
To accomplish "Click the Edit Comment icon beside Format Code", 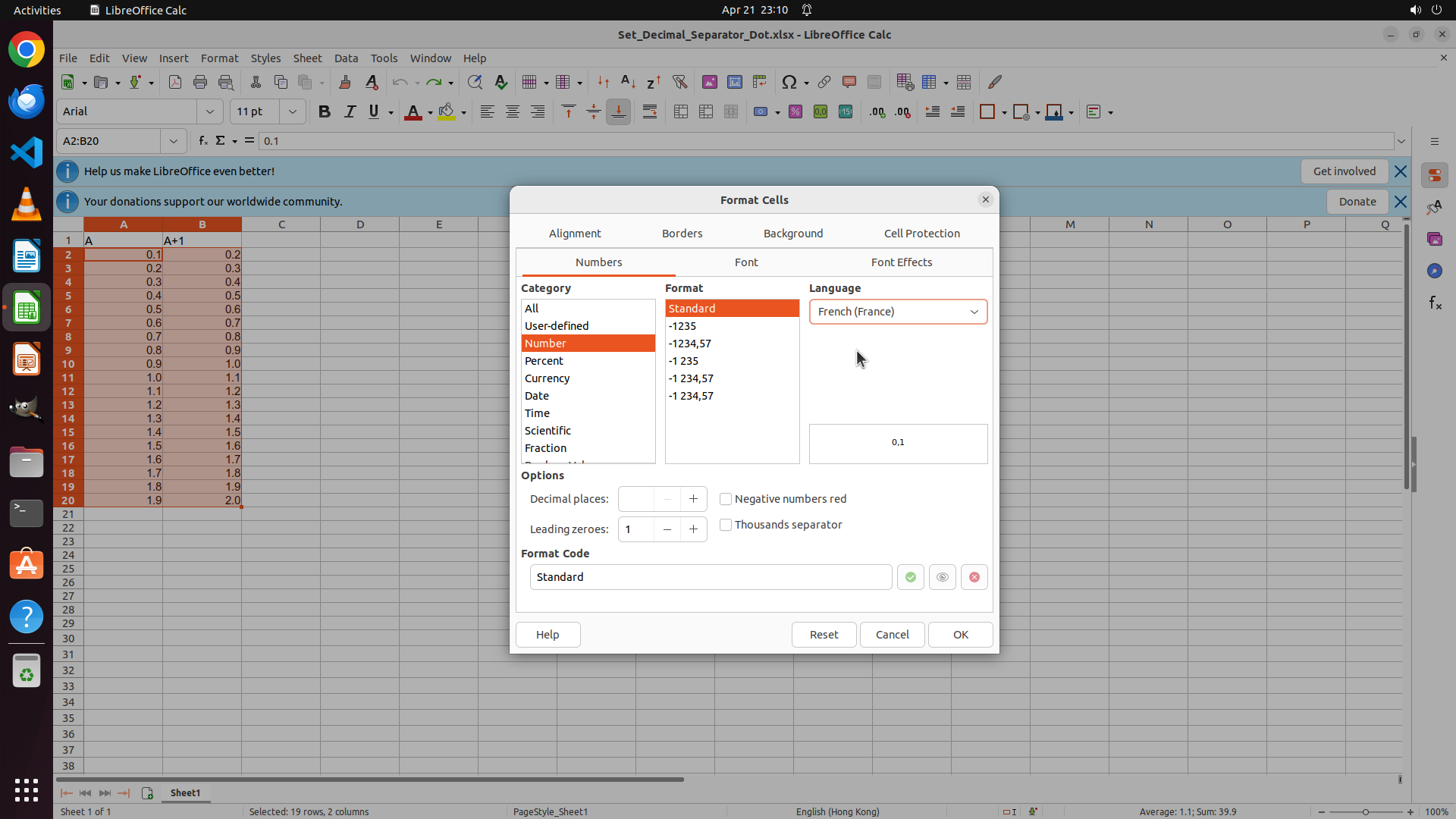I will coord(942,577).
